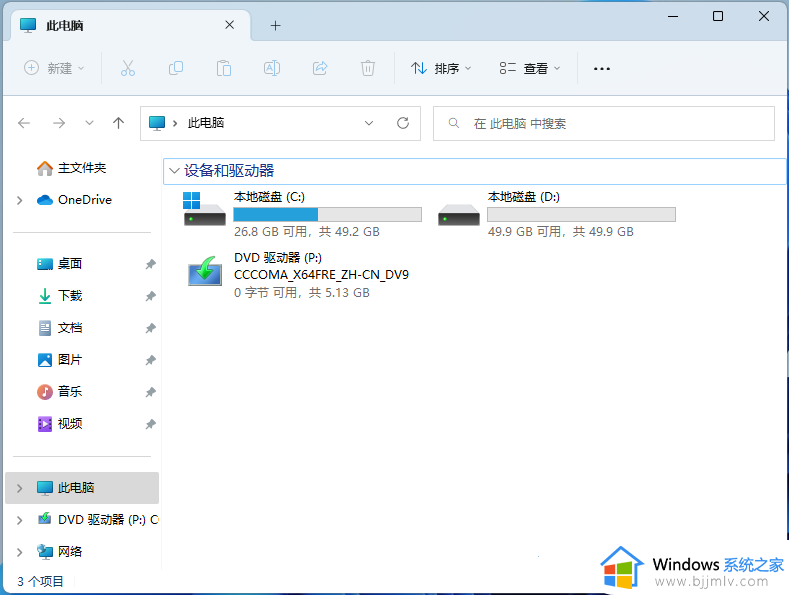Click the 本地磁盘 (C:) label

coord(269,197)
